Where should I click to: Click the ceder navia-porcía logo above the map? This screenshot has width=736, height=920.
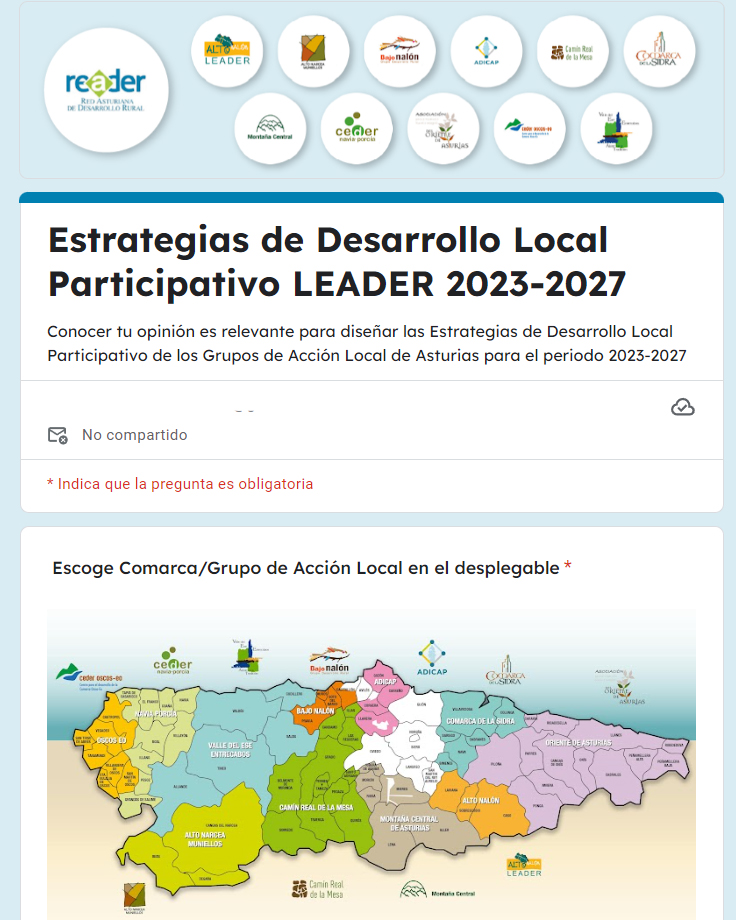(173, 661)
